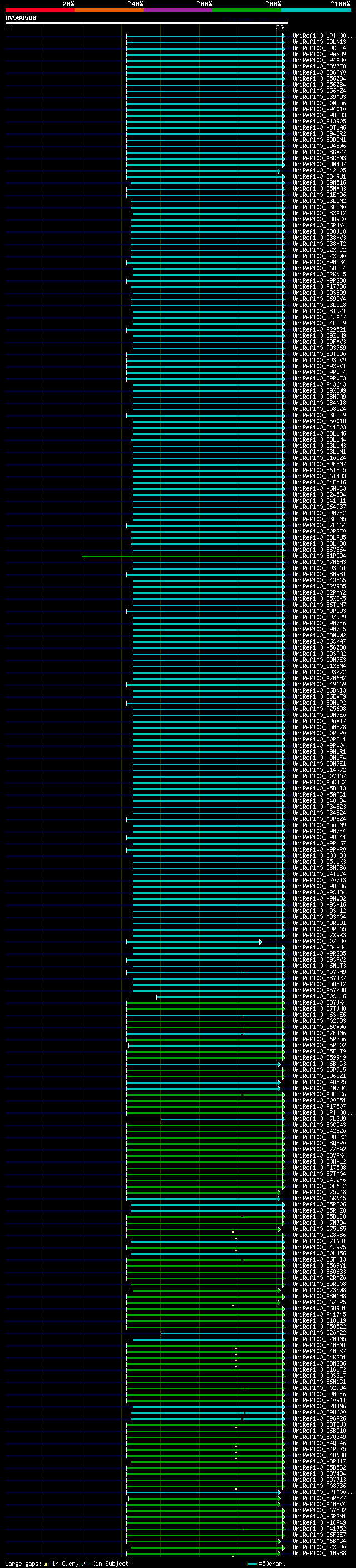The image size is (356, 1568).
Task: Select label UniRef100_A3LQC6
Action: coord(319,1095)
